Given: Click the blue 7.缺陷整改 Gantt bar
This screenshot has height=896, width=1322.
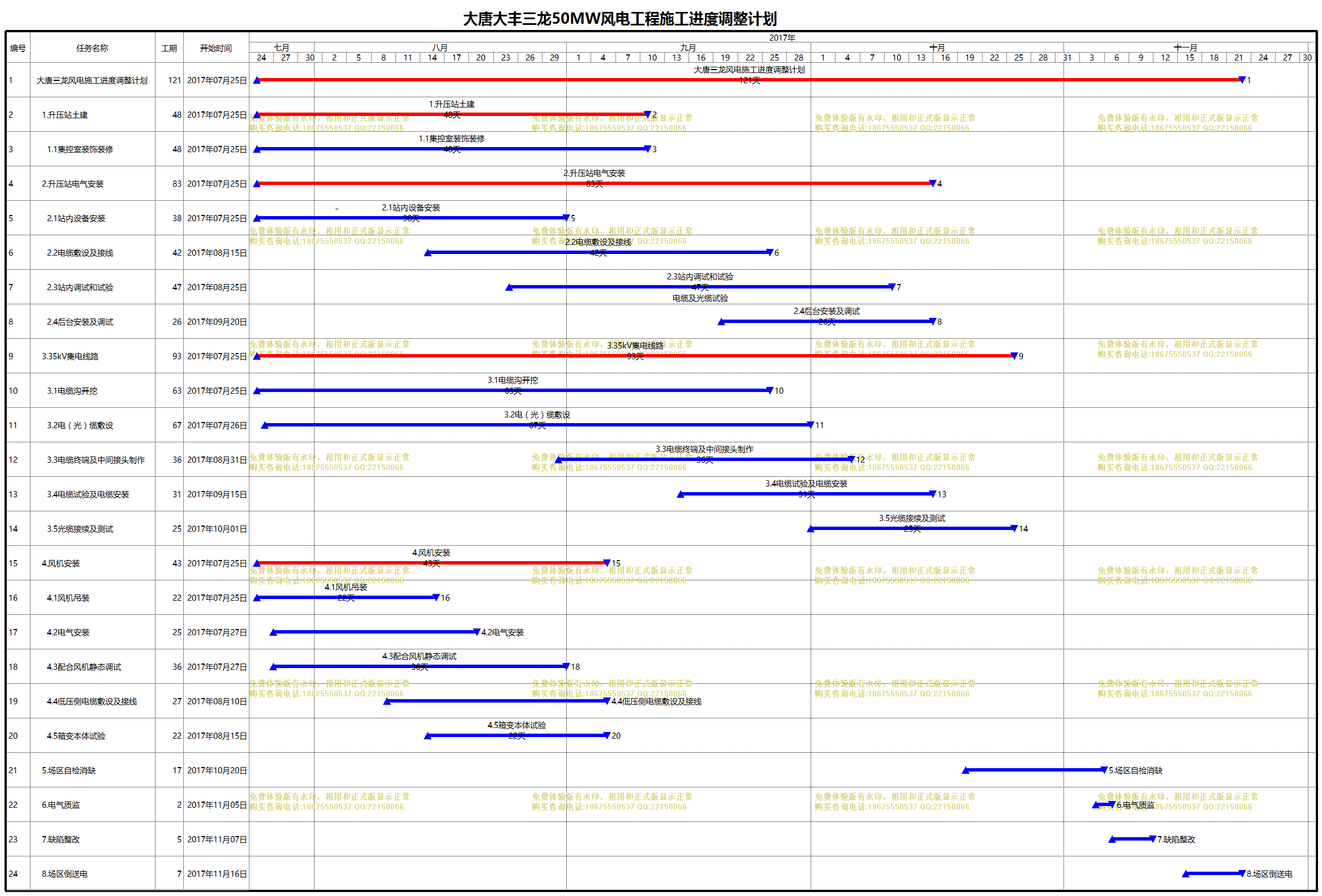Looking at the screenshot, I should click(1132, 839).
